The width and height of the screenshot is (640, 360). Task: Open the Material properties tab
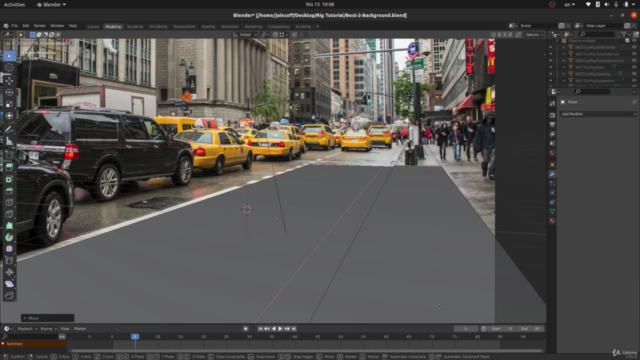point(552,221)
